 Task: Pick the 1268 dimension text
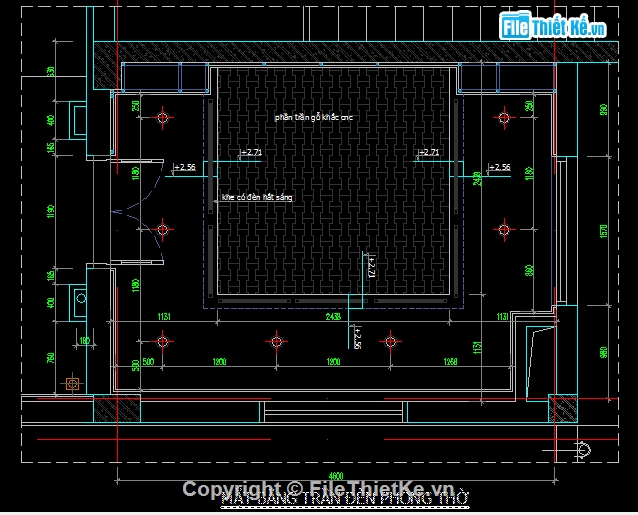coord(450,361)
